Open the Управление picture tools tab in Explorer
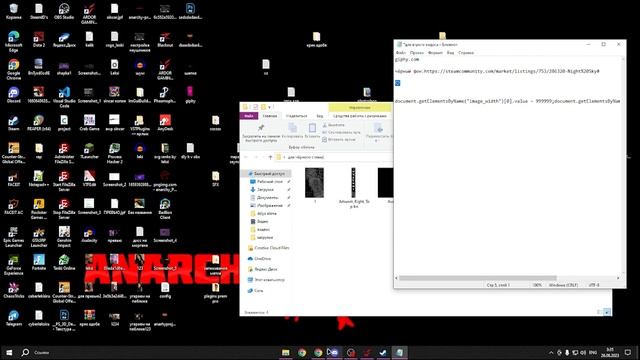Viewport: 640px width, 360px height. coord(360,108)
